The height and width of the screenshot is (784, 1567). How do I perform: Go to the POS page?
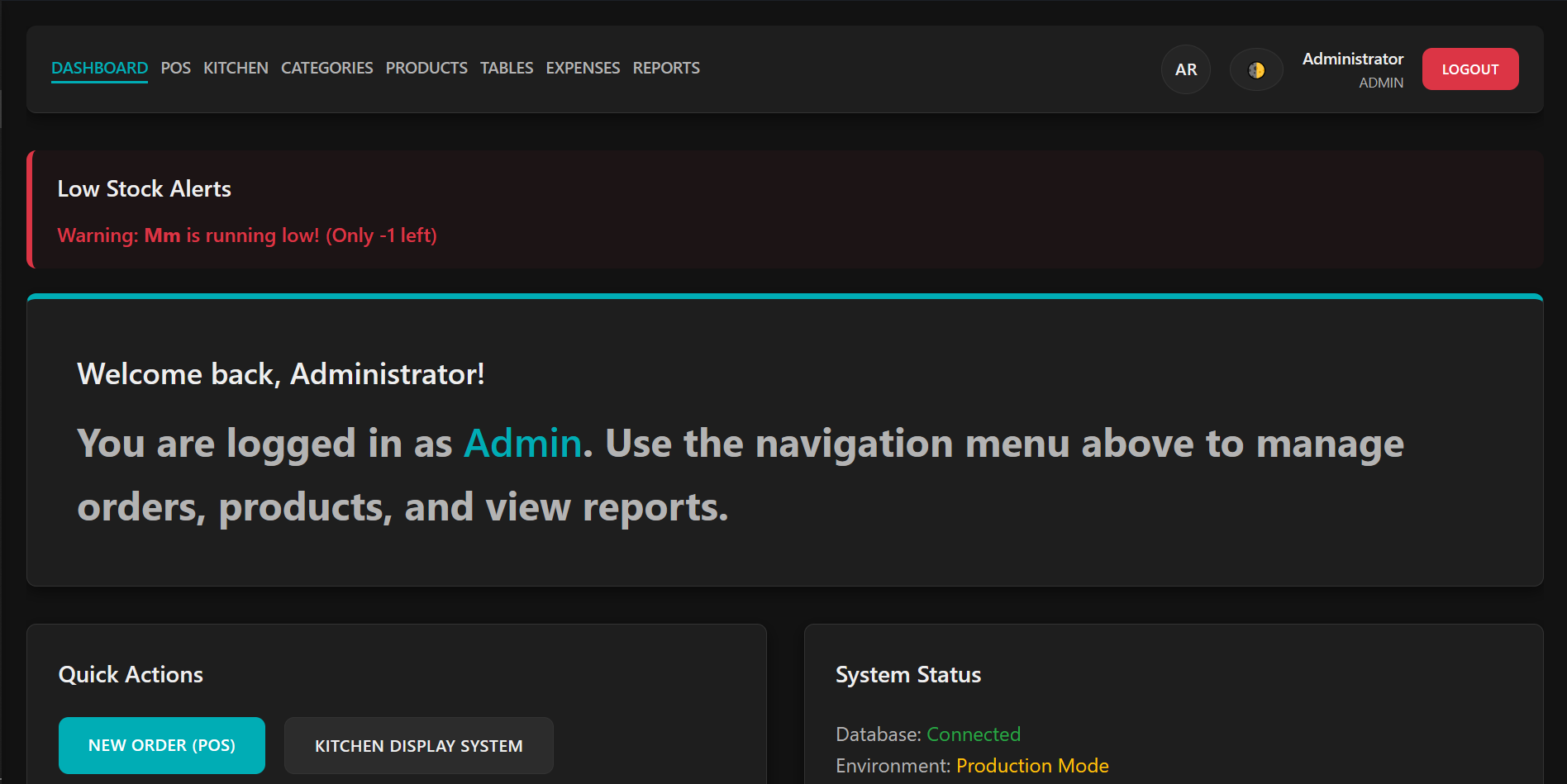coord(175,69)
